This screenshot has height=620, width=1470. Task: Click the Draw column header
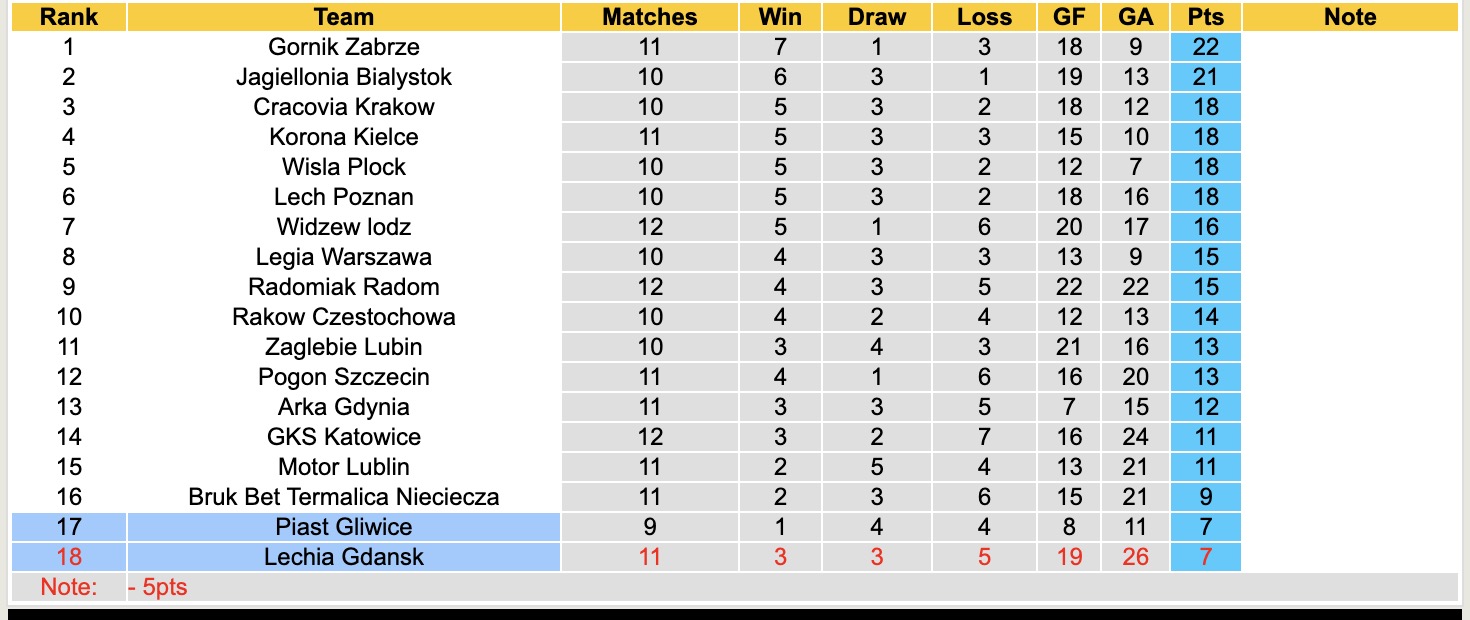[877, 17]
